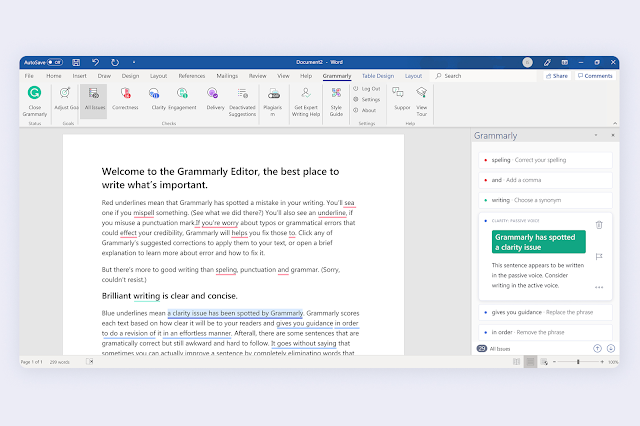Open the Home tab
Viewport: 640px width, 426px height.
click(53, 76)
